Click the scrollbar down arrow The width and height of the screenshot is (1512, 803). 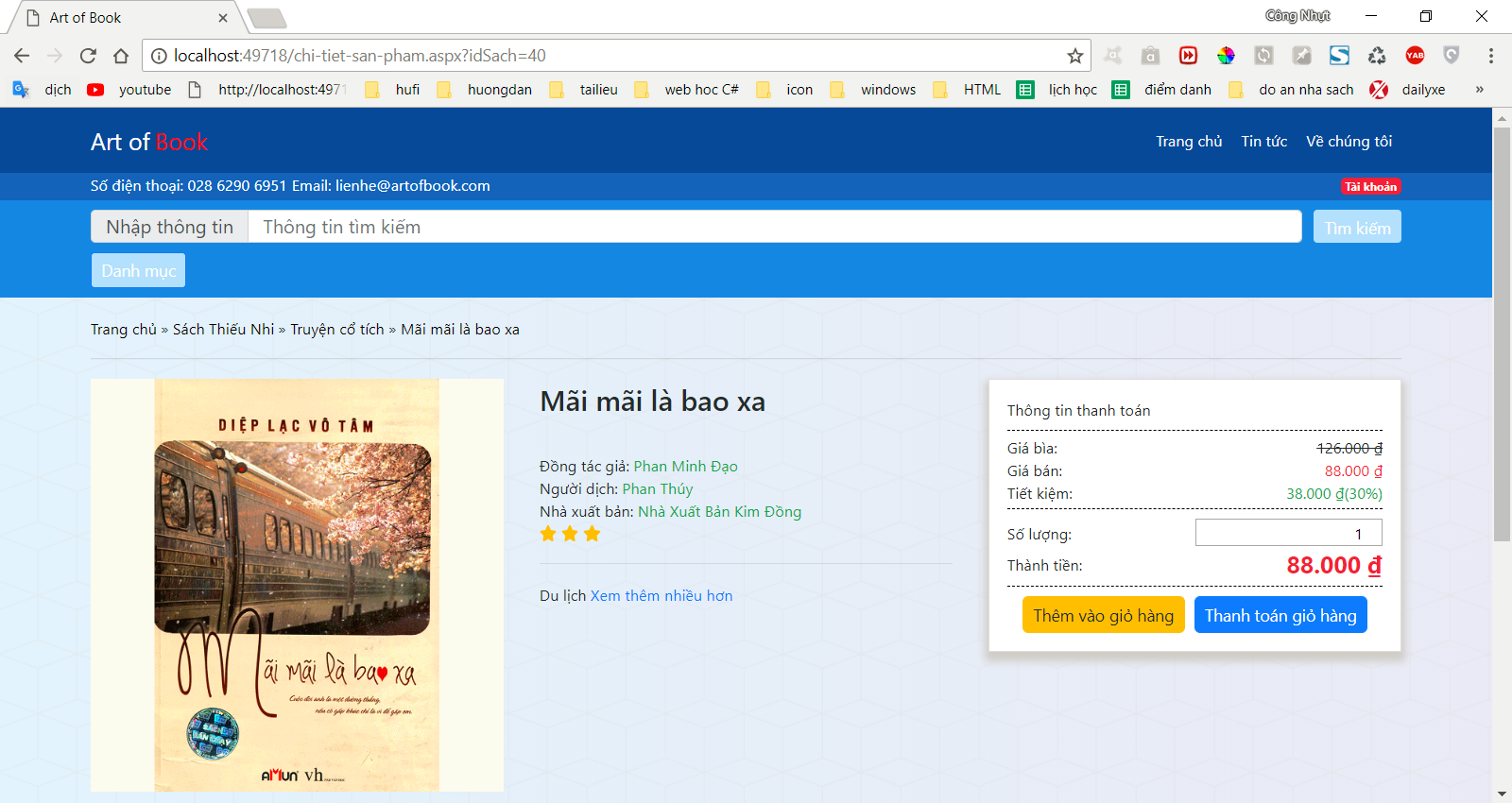point(1502,794)
